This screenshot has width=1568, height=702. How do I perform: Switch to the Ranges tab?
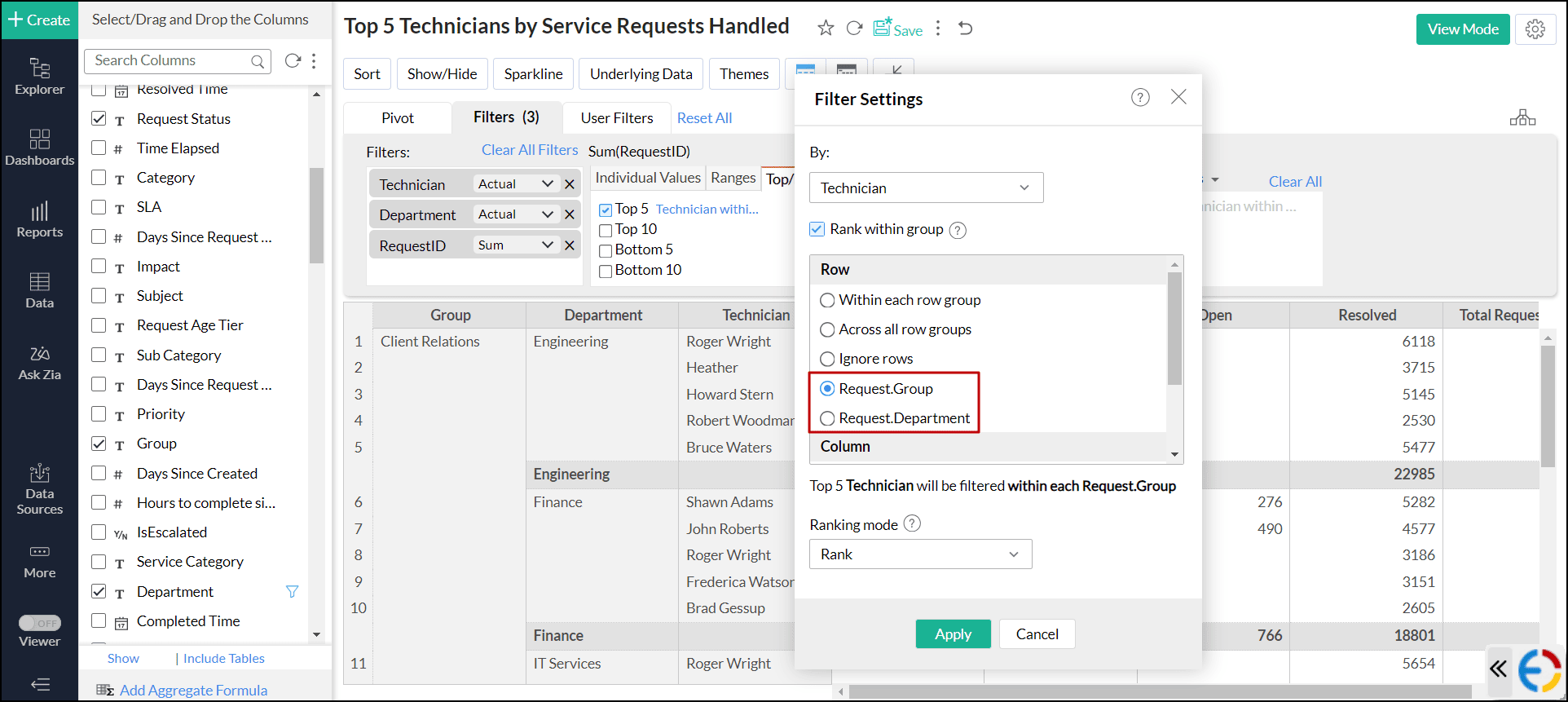(x=733, y=178)
